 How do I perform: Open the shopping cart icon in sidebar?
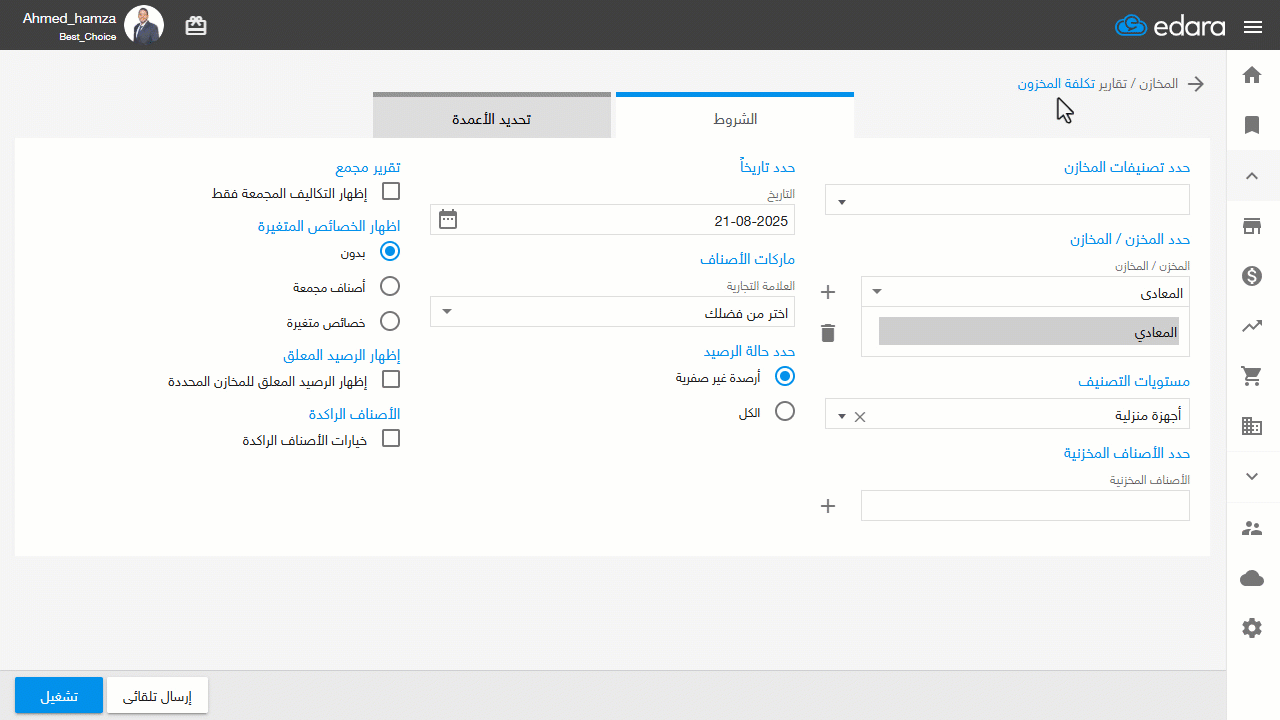1252,376
